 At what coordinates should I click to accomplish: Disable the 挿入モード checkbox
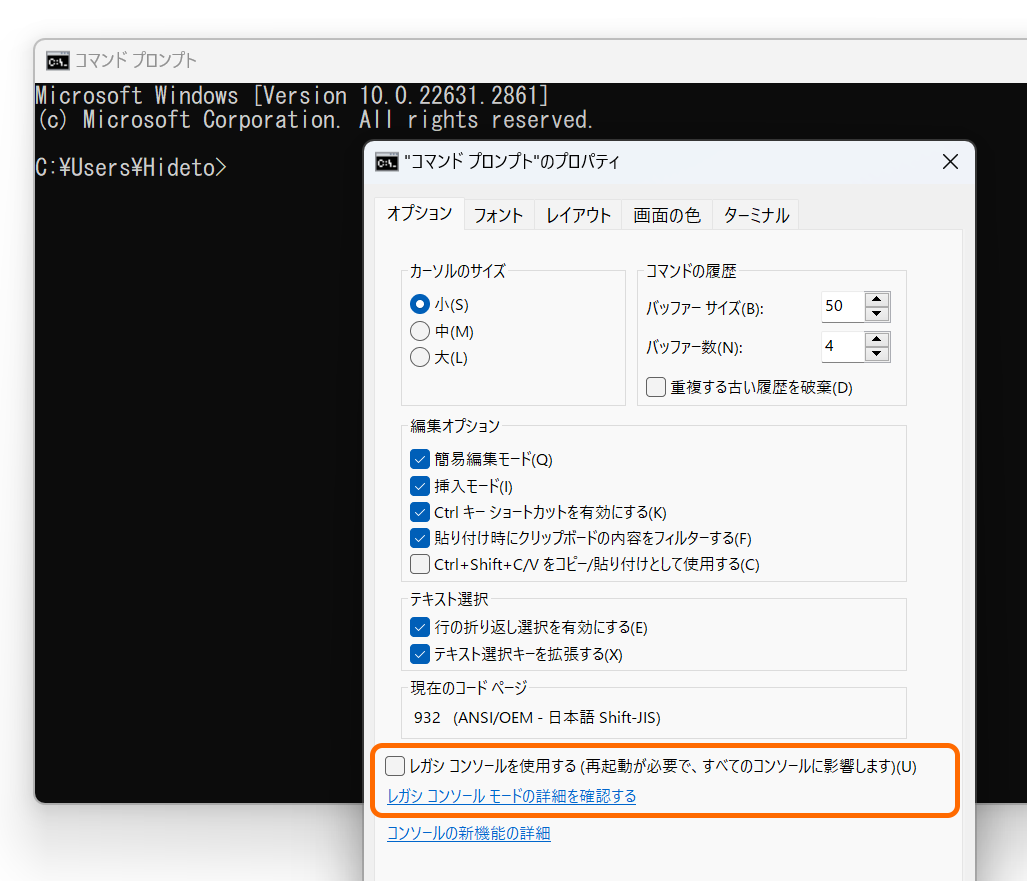coord(422,486)
